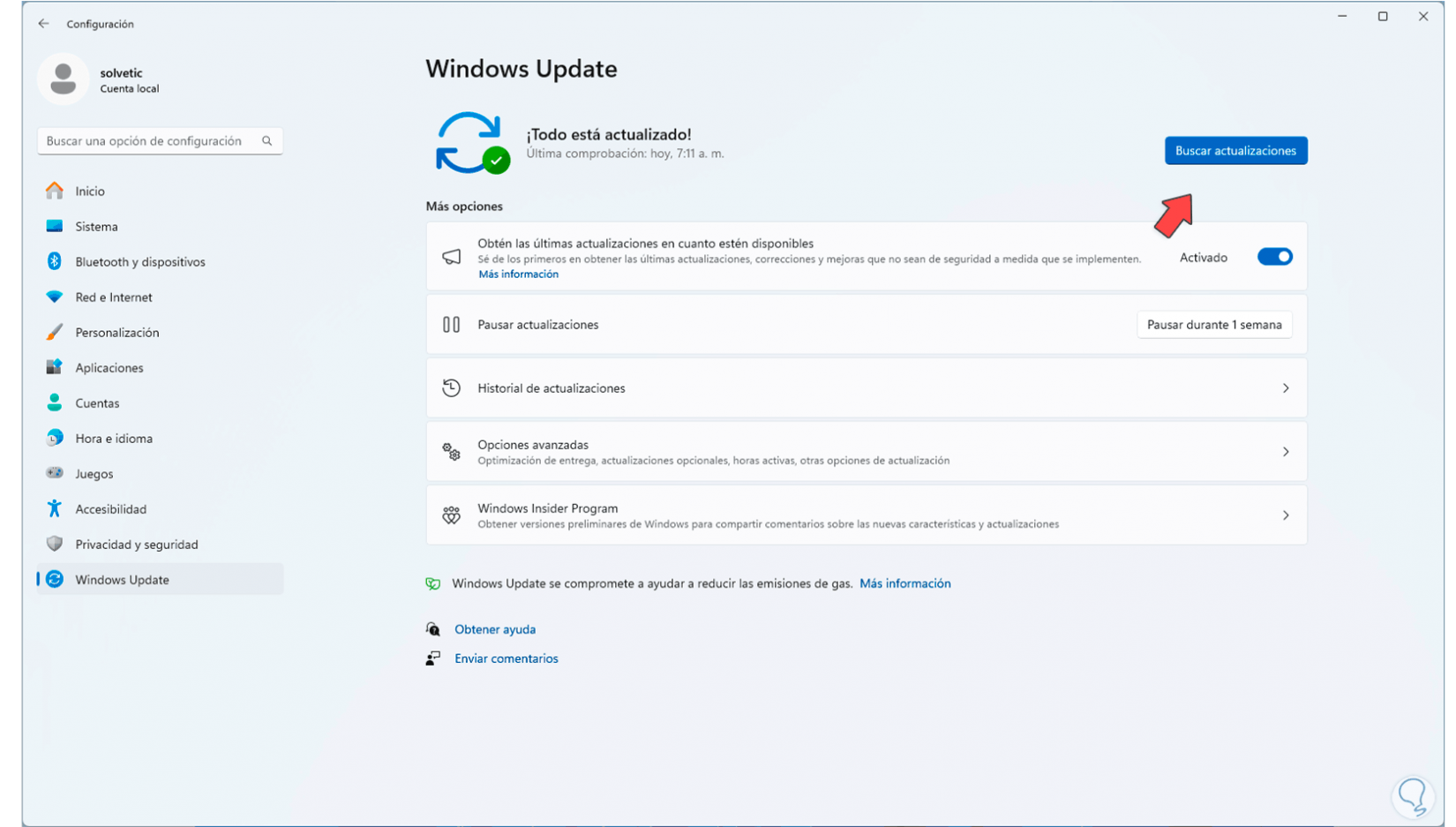Click the Windows Update sync status icon
The image size is (1456, 827).
[x=472, y=142]
